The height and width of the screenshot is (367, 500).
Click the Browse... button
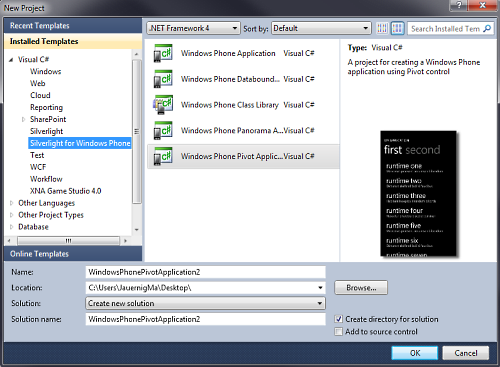click(361, 288)
